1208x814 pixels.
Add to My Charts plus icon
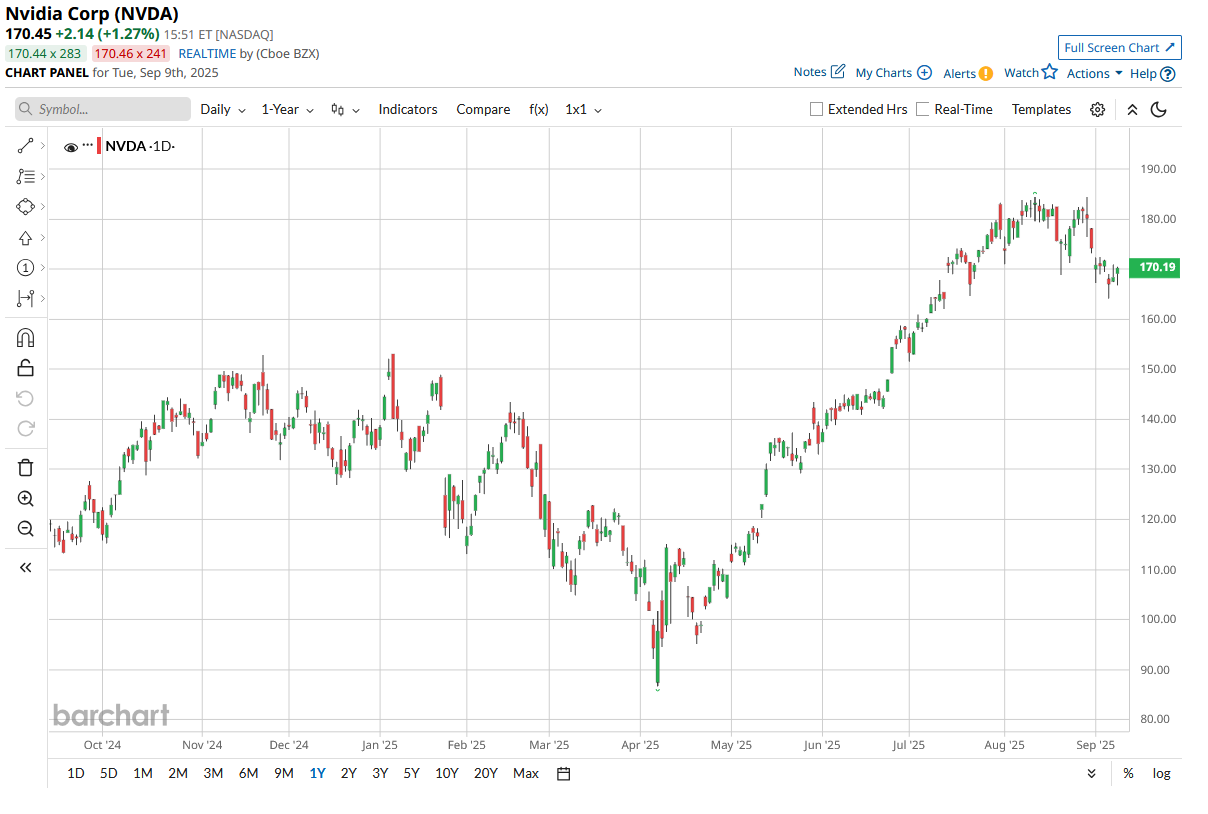[924, 72]
